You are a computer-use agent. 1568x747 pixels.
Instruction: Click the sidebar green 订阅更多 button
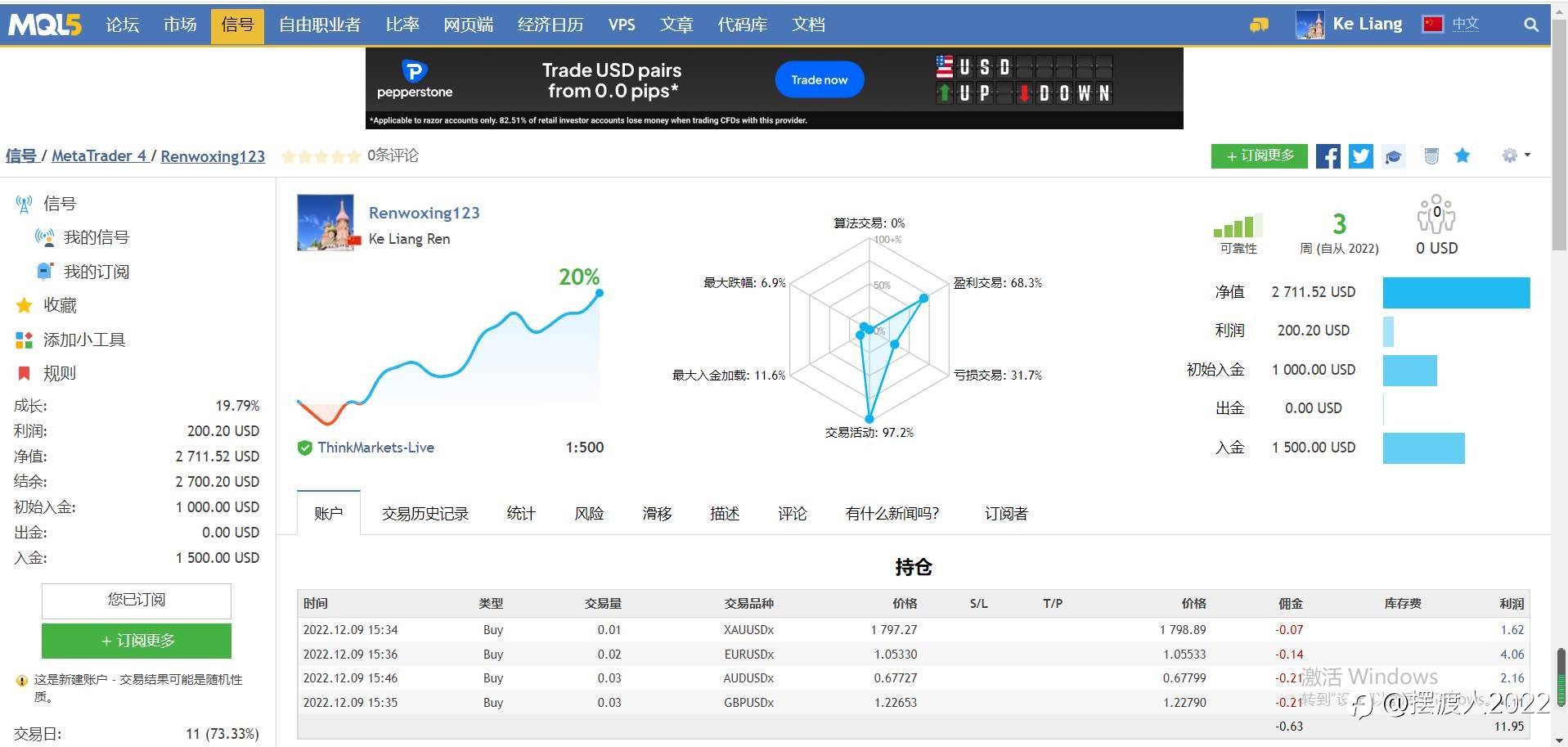pos(137,641)
